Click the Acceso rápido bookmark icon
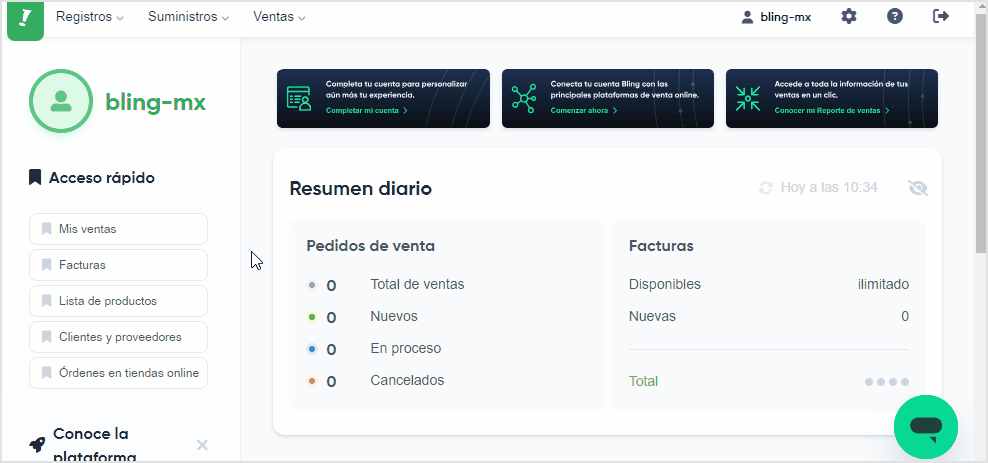The image size is (988, 463). (35, 178)
